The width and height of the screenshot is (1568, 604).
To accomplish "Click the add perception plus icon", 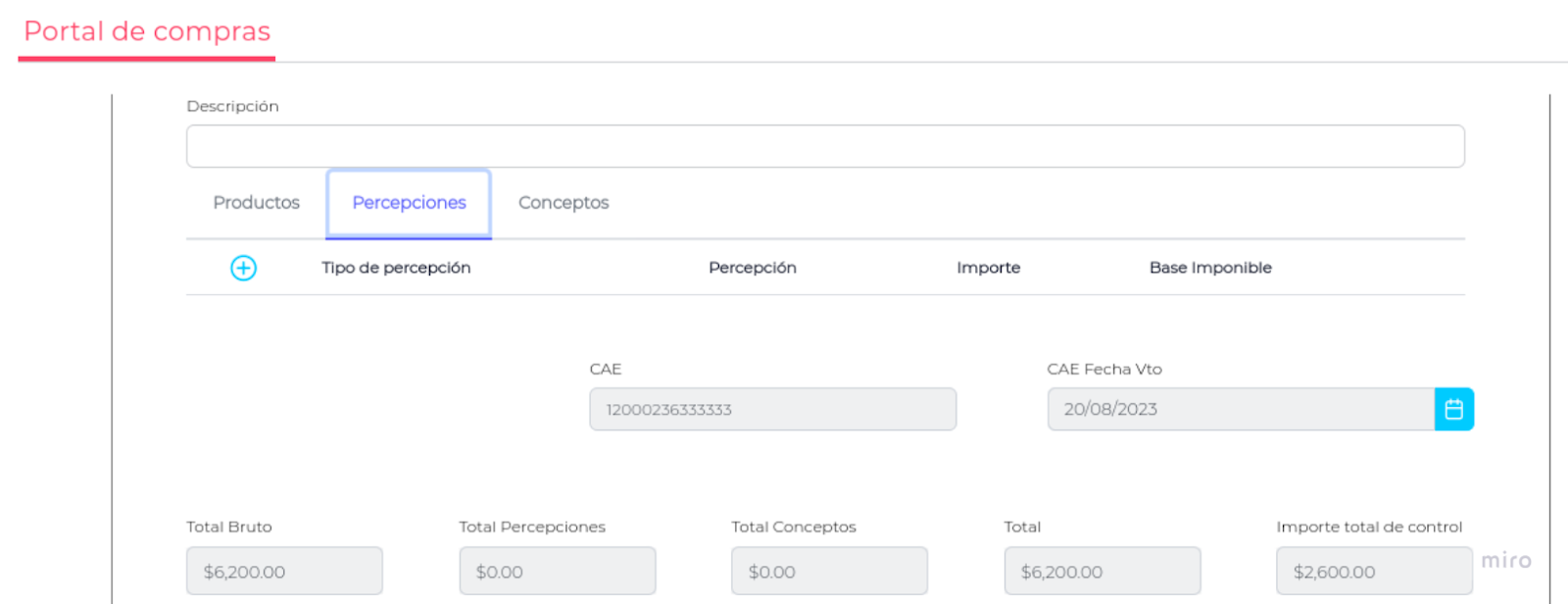I will (243, 268).
